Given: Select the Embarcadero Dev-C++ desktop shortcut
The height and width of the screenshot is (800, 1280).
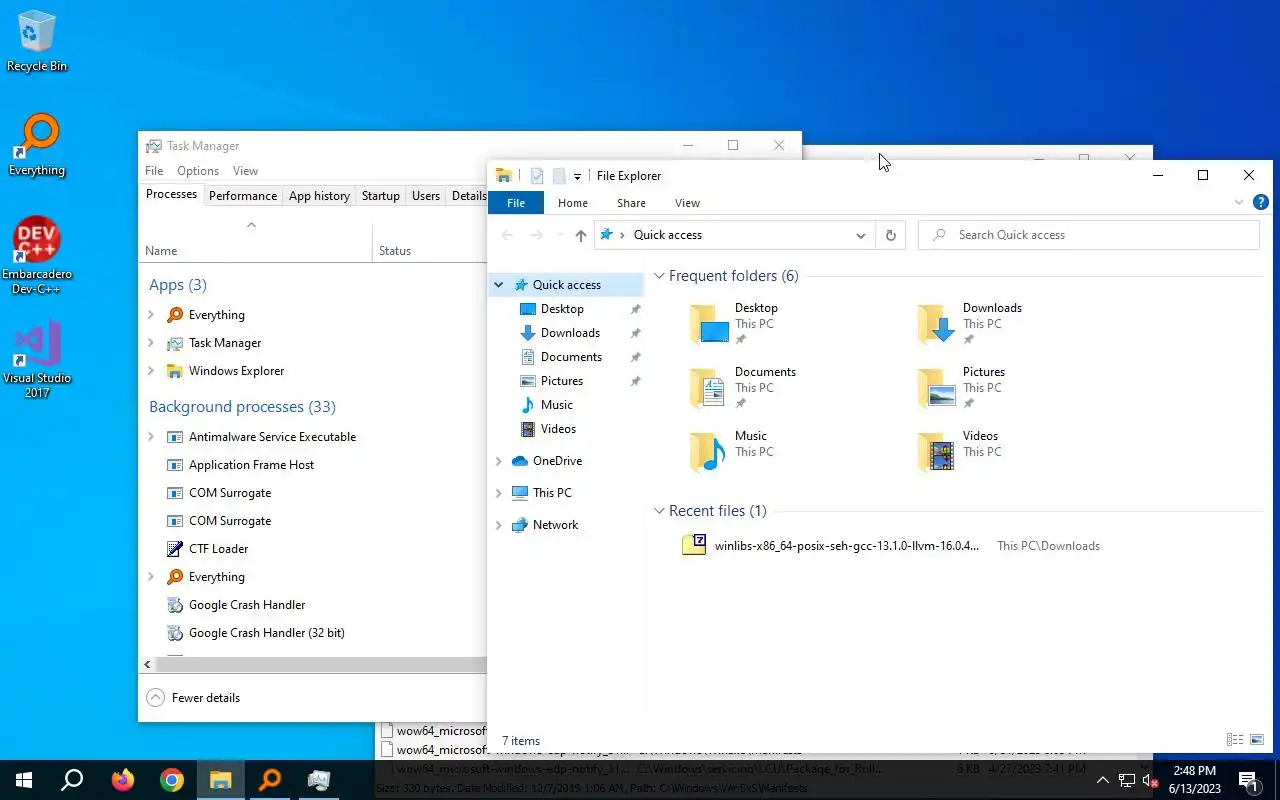Looking at the screenshot, I should click(x=37, y=256).
